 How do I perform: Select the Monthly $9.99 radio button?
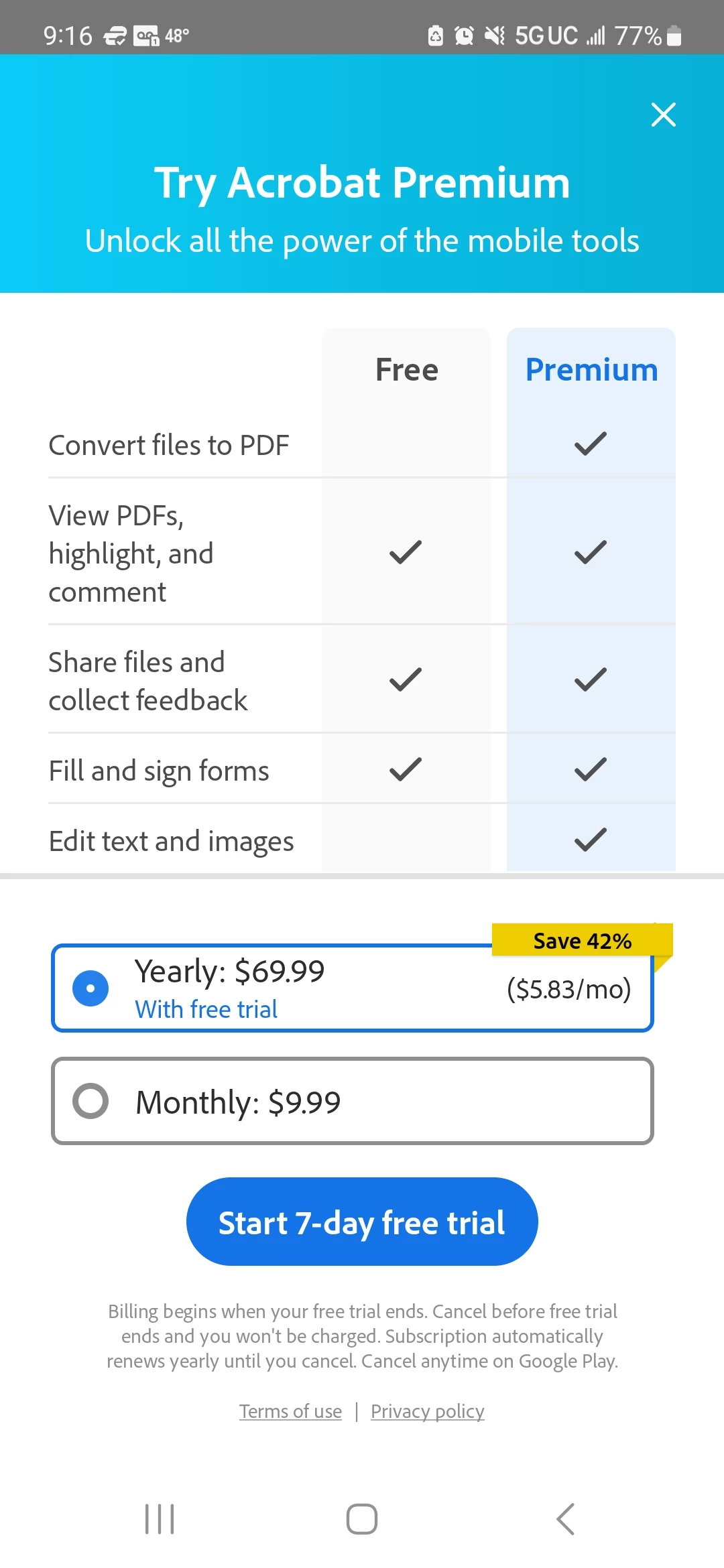[x=90, y=1100]
